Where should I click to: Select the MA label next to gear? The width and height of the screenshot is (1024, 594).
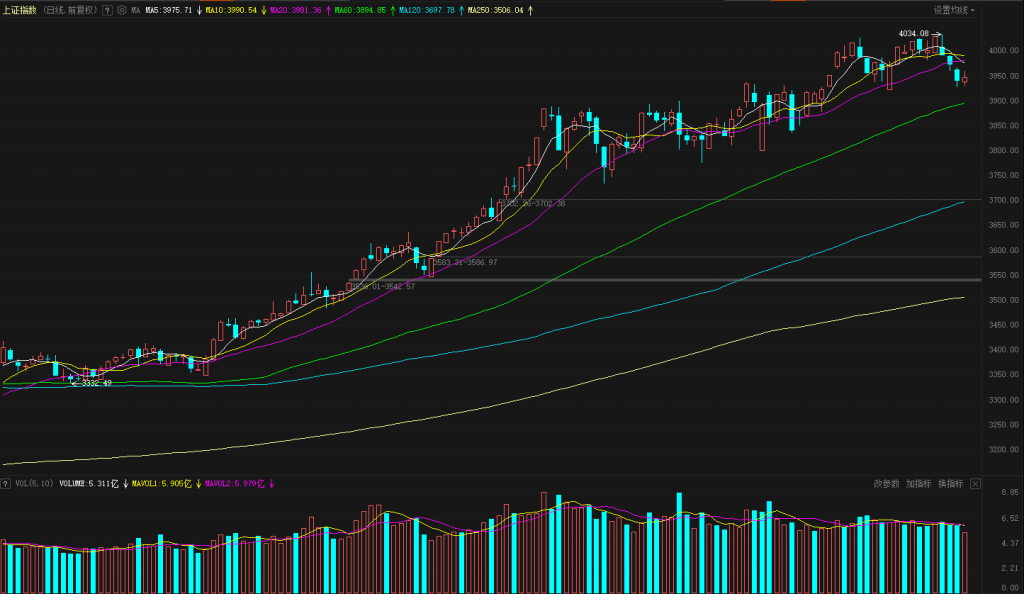tap(137, 10)
